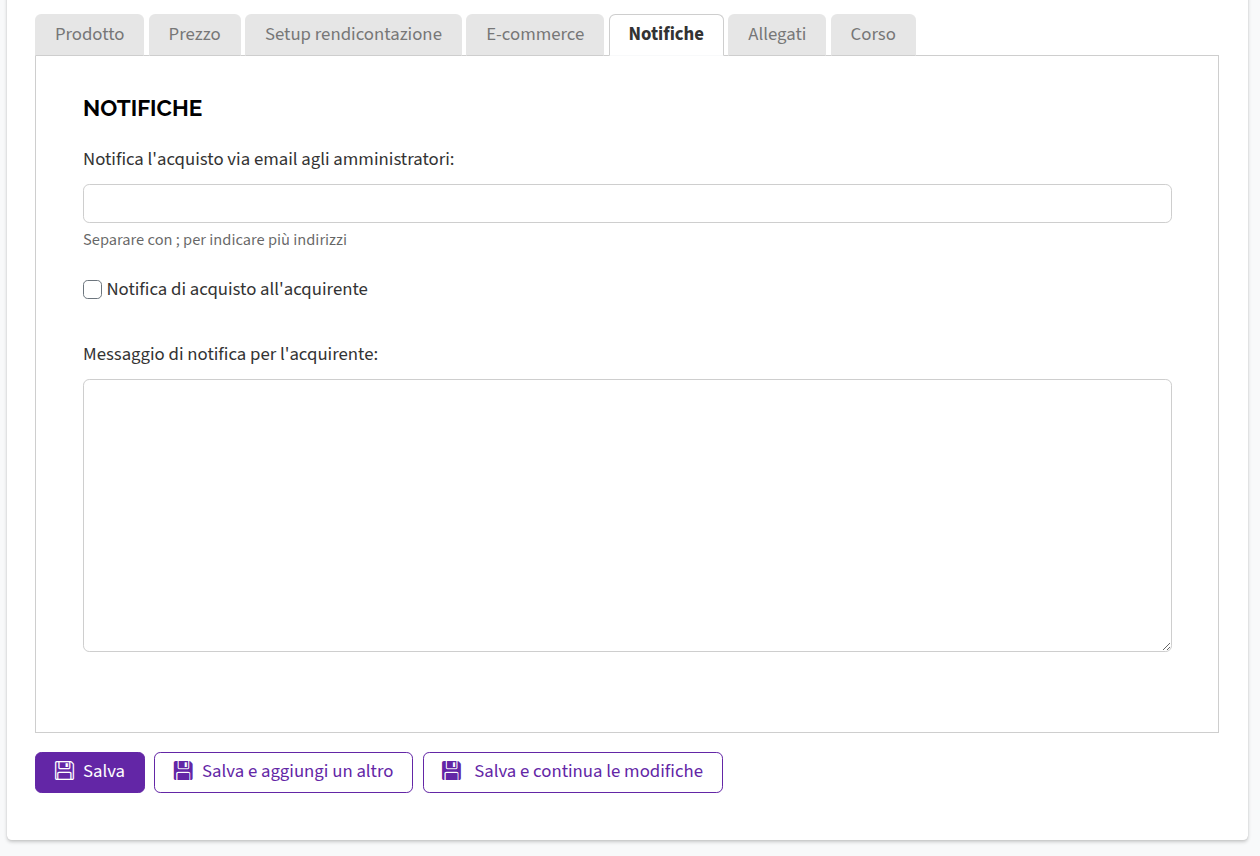
Task: Enable Notifica di acquisto all'acquirente checkbox
Action: [92, 290]
